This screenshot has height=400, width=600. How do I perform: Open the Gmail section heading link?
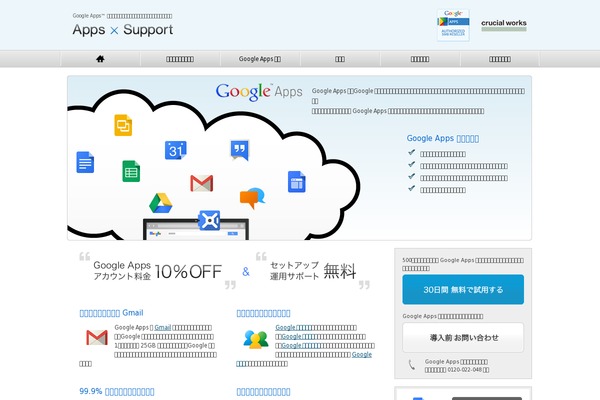[111, 313]
